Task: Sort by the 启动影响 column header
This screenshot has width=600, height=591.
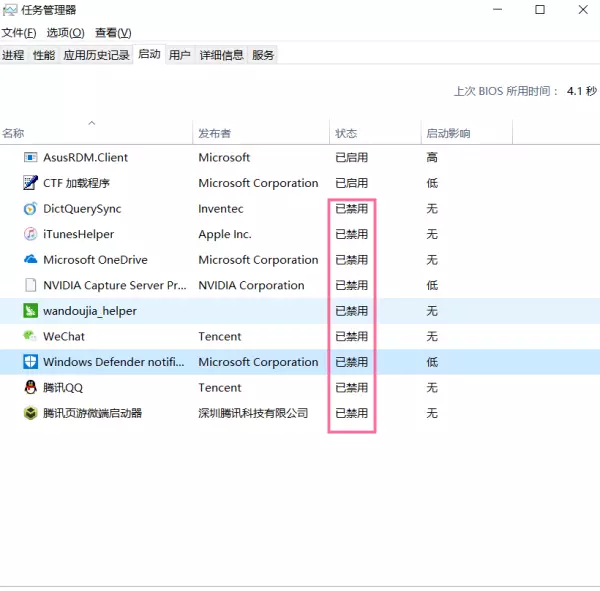Action: point(467,133)
